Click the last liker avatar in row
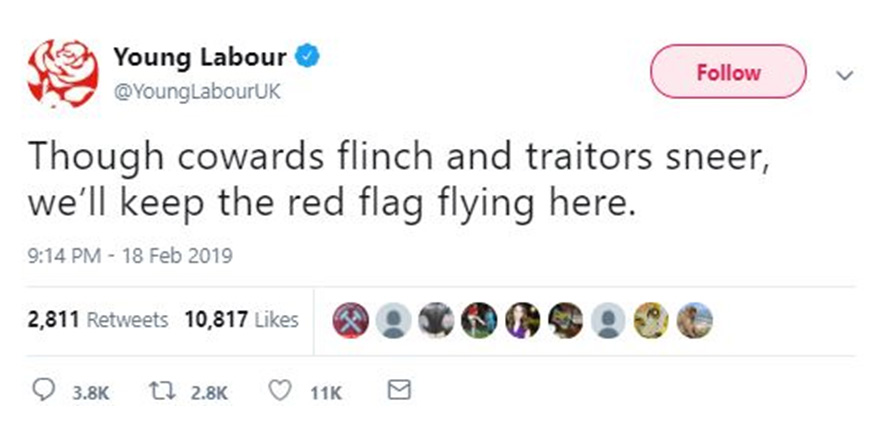882x436 pixels. tap(694, 320)
